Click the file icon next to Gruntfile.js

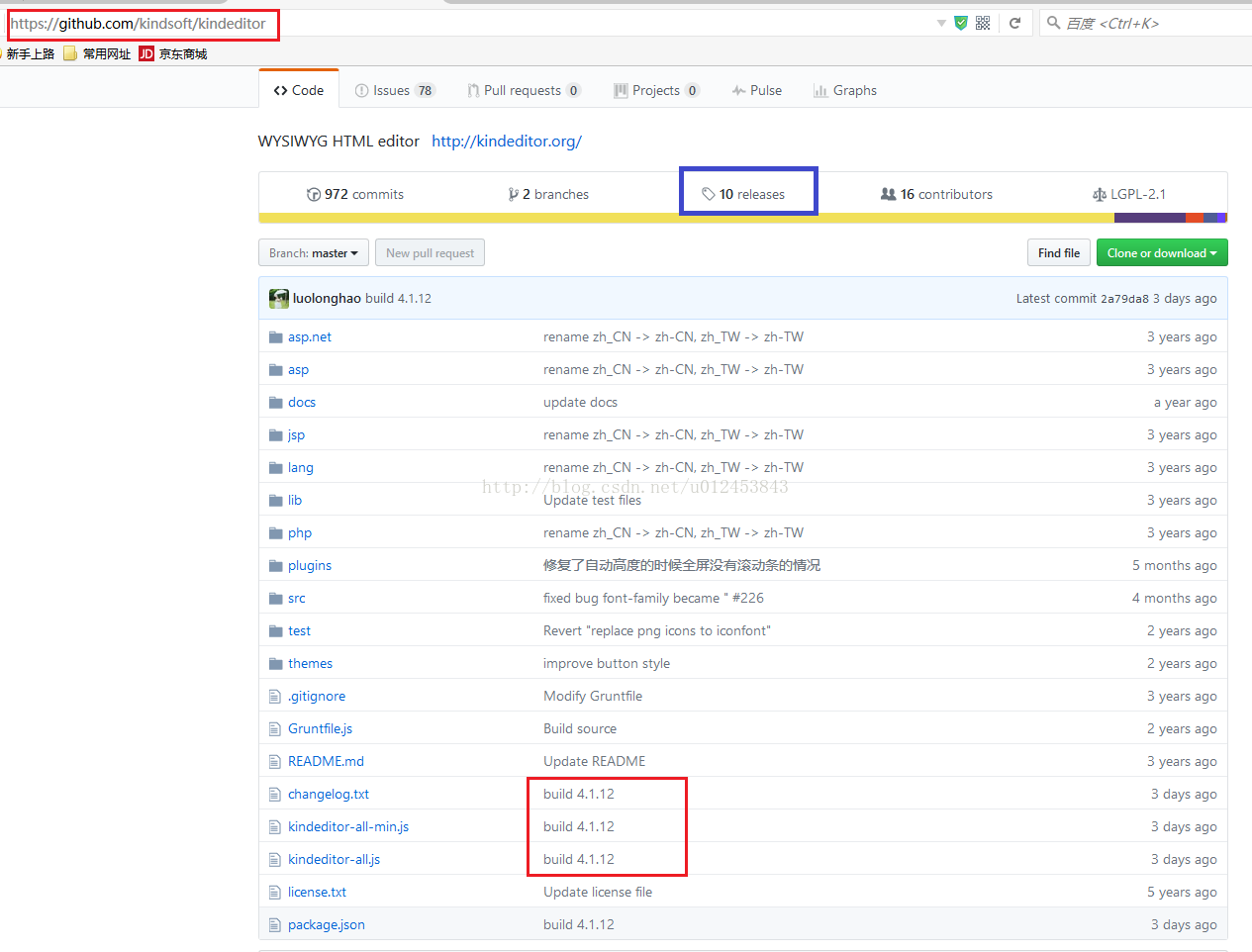tap(275, 729)
